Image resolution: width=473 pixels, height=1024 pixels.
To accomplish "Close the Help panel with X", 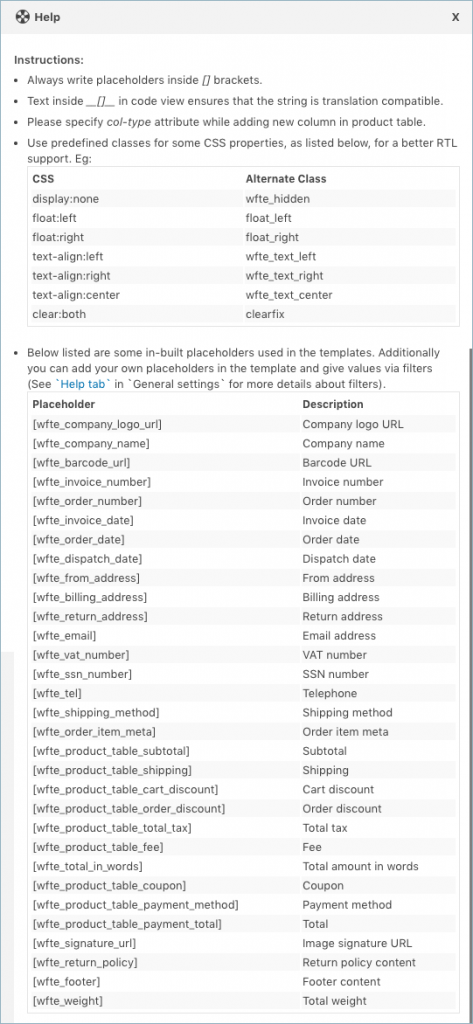I will 455,17.
